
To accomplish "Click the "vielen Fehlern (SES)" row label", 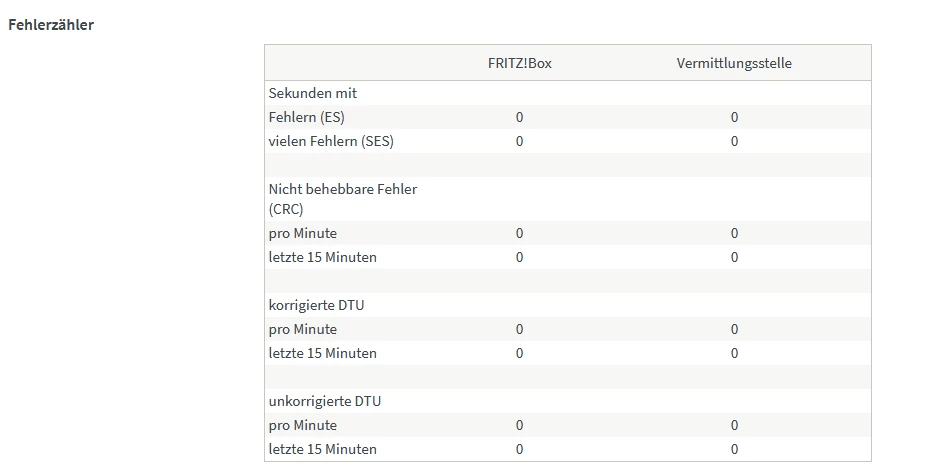I will pos(331,141).
